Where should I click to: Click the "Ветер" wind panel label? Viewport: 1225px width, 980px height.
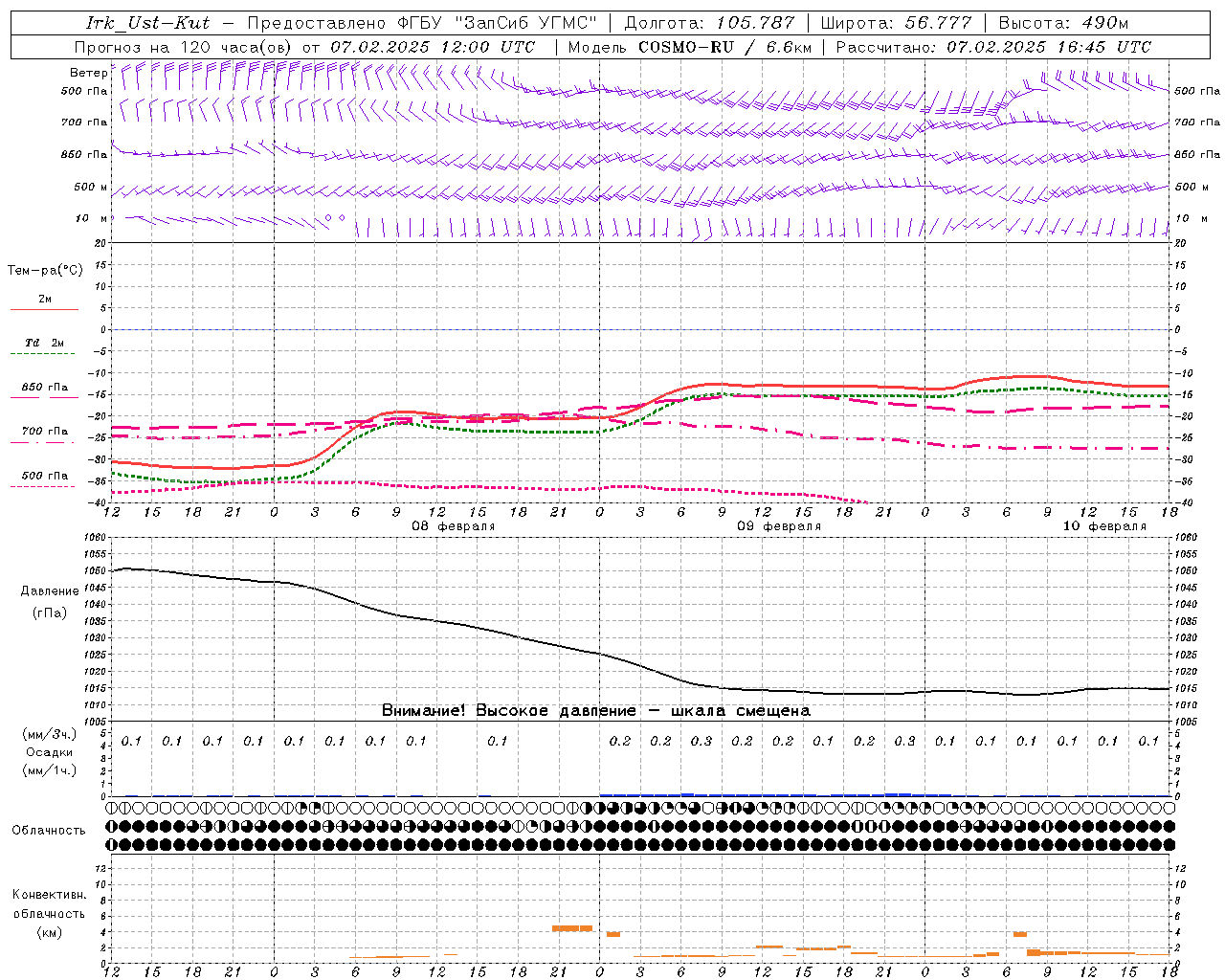[x=88, y=73]
